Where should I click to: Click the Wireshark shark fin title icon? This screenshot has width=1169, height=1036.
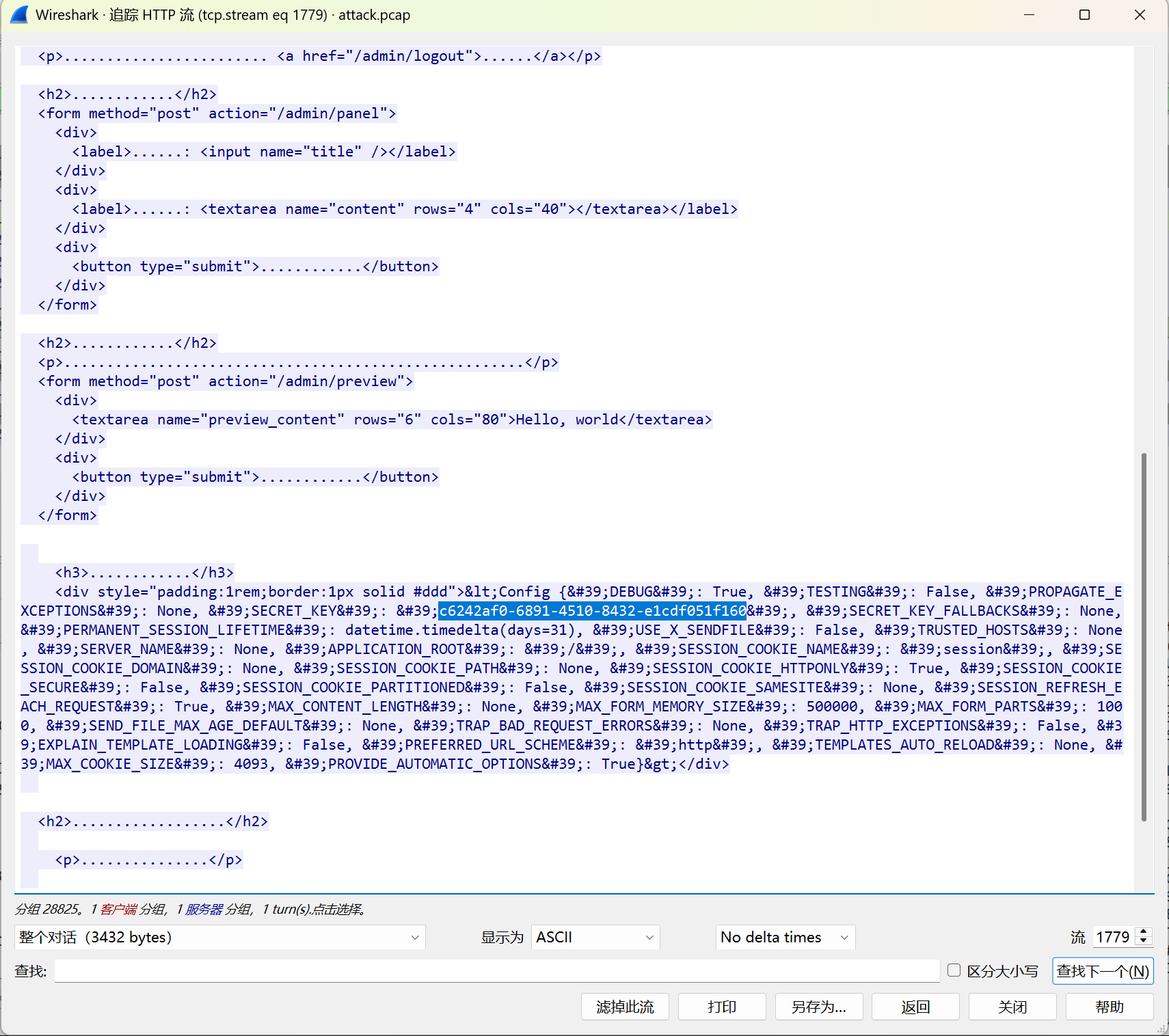[x=19, y=14]
